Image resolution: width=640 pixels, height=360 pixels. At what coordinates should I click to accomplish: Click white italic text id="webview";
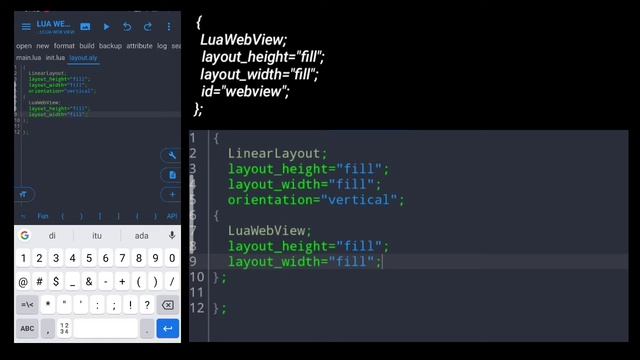(245, 91)
